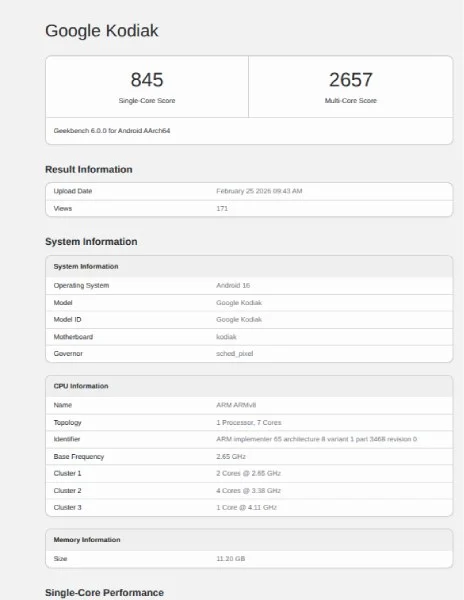Image resolution: width=464 pixels, height=600 pixels.
Task: Select the 2 Cores @ 2.65 GHz value
Action: pos(248,473)
